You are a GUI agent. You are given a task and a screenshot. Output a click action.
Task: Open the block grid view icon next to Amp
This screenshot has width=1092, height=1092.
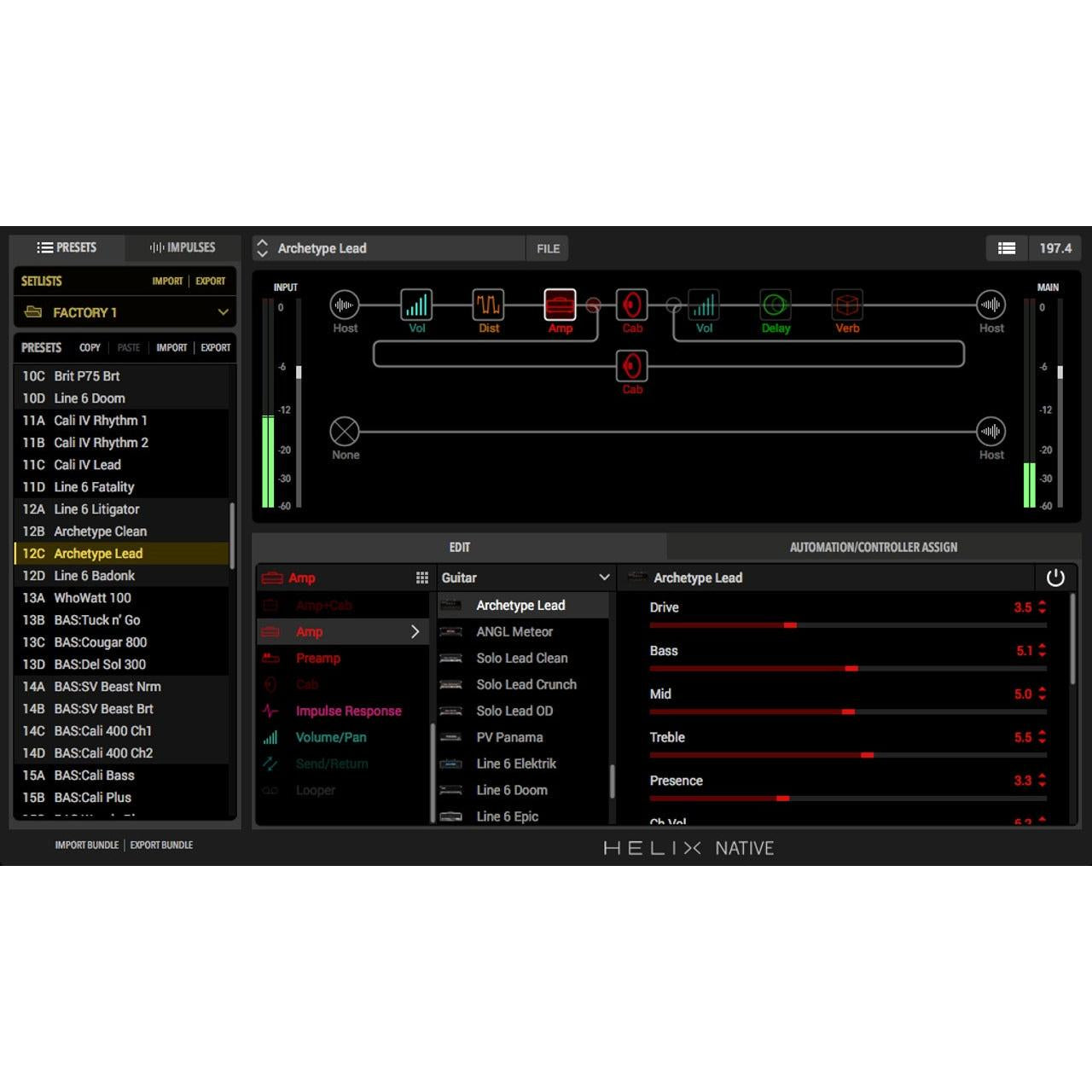click(x=422, y=577)
